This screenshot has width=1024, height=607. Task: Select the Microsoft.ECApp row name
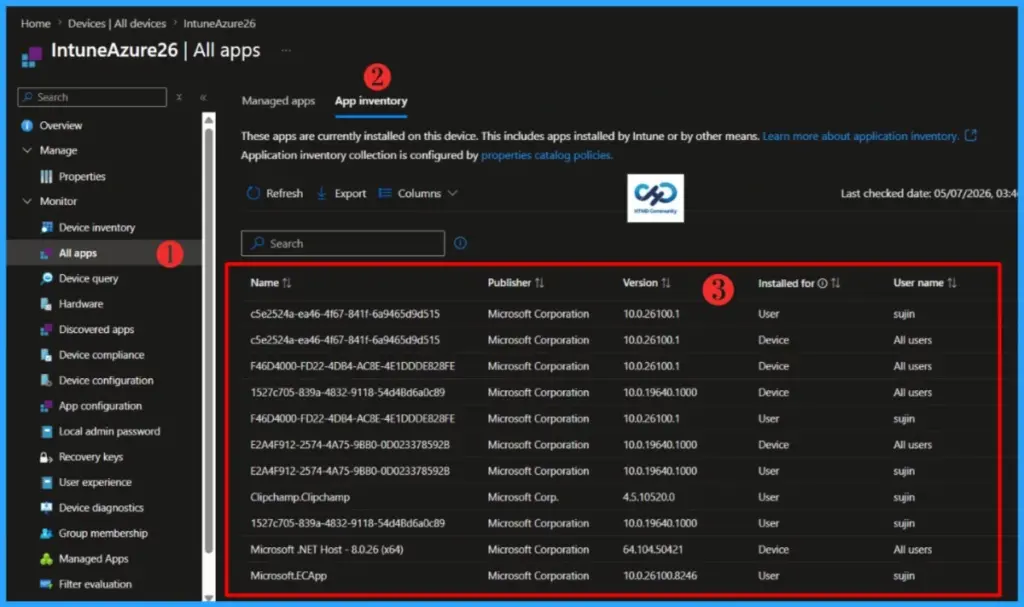pos(288,576)
